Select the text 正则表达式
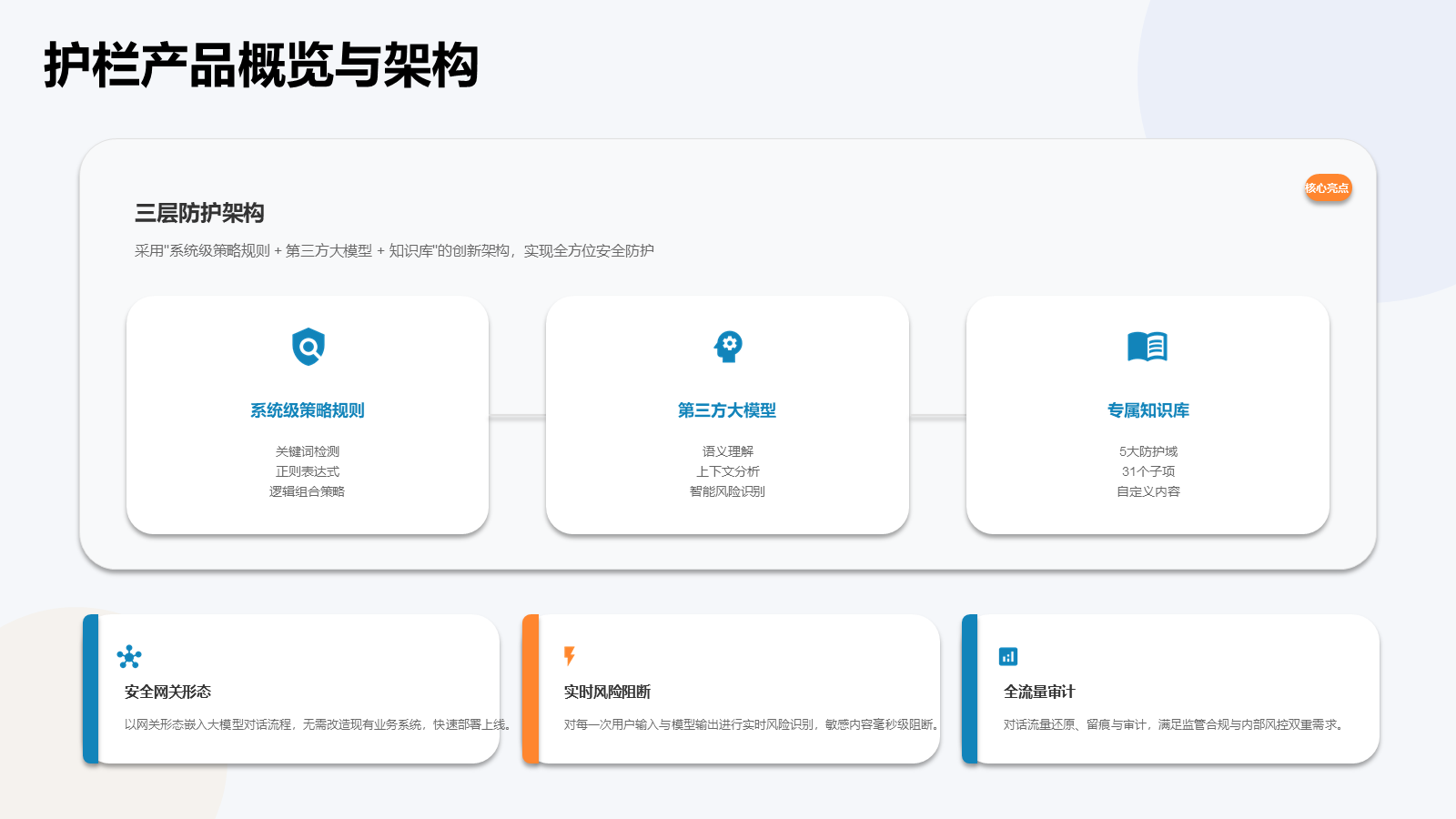This screenshot has height=819, width=1456. click(x=308, y=471)
